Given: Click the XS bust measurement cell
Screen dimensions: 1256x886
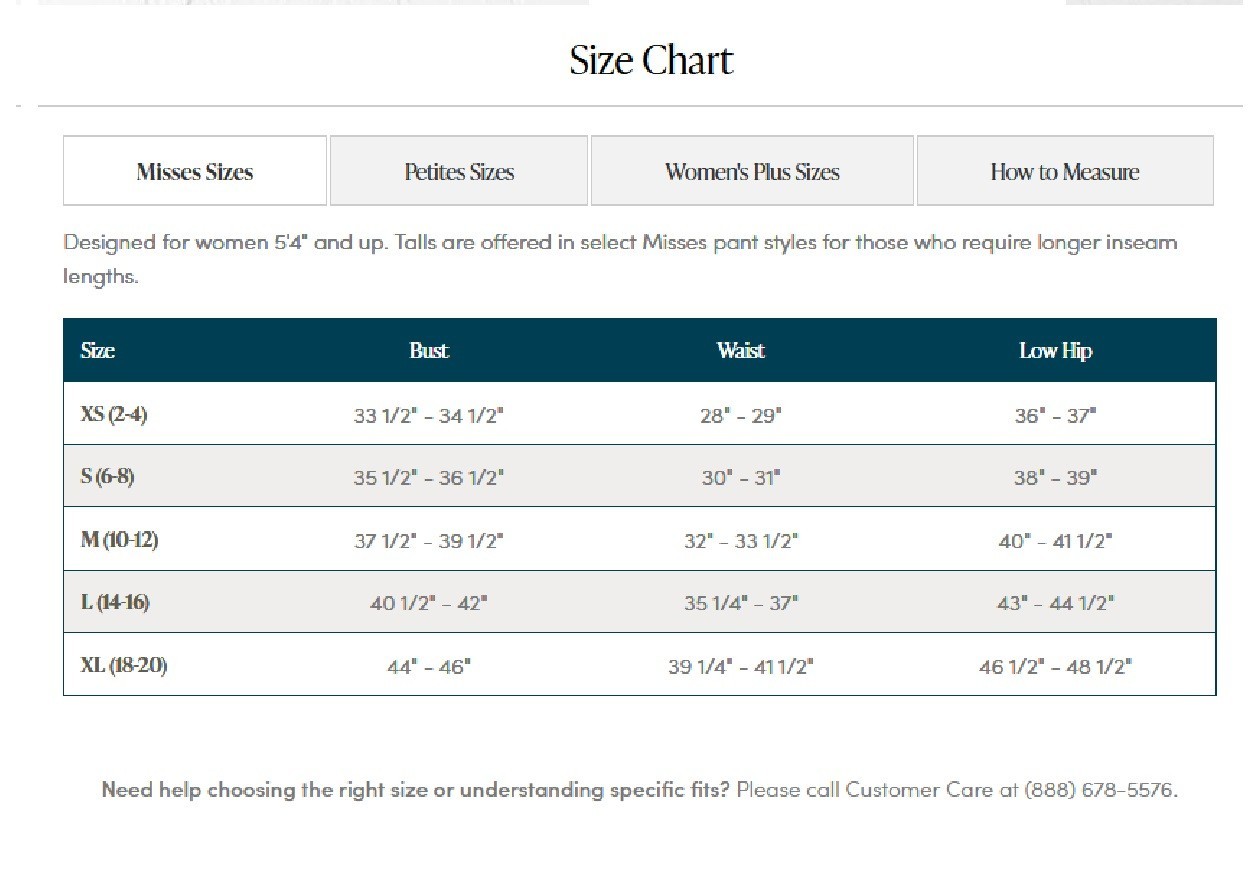Looking at the screenshot, I should coord(428,416).
